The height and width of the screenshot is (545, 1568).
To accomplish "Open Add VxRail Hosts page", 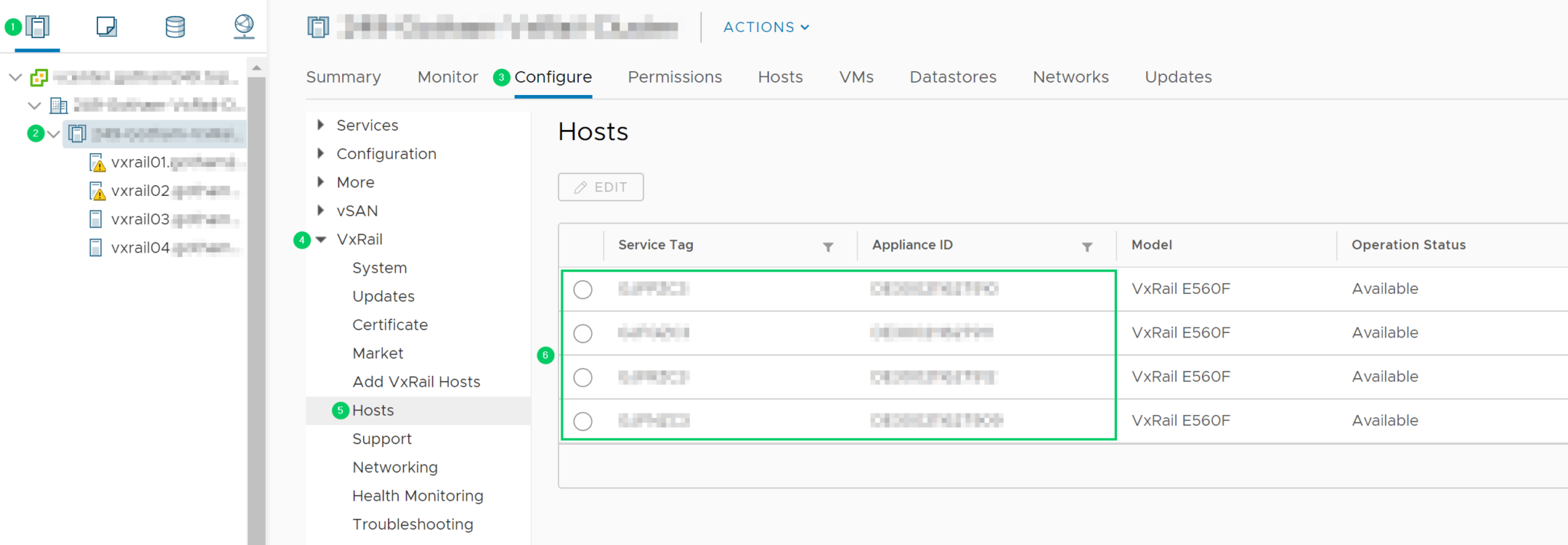I will tap(416, 381).
